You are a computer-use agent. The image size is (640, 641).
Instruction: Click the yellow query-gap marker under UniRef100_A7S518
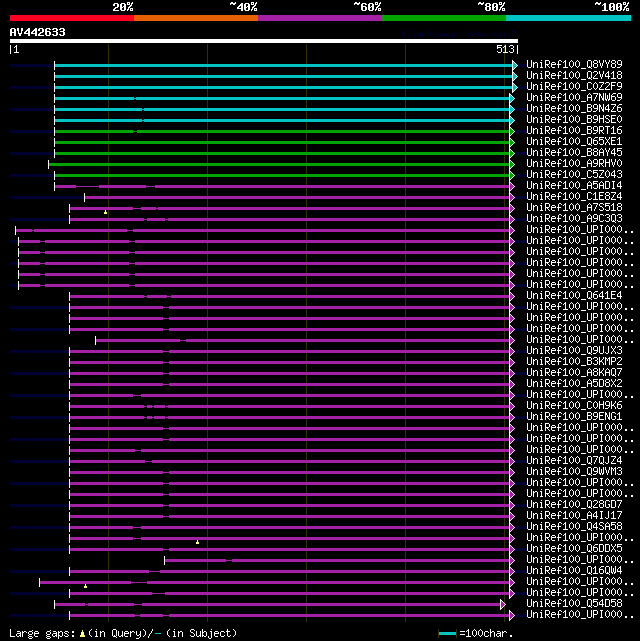pyautogui.click(x=105, y=212)
